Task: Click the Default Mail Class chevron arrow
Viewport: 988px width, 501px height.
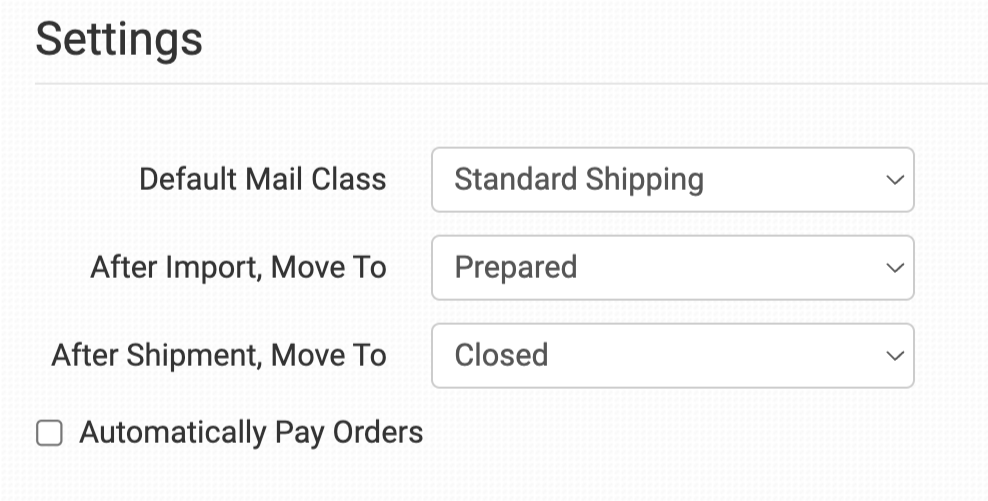Action: pos(894,180)
